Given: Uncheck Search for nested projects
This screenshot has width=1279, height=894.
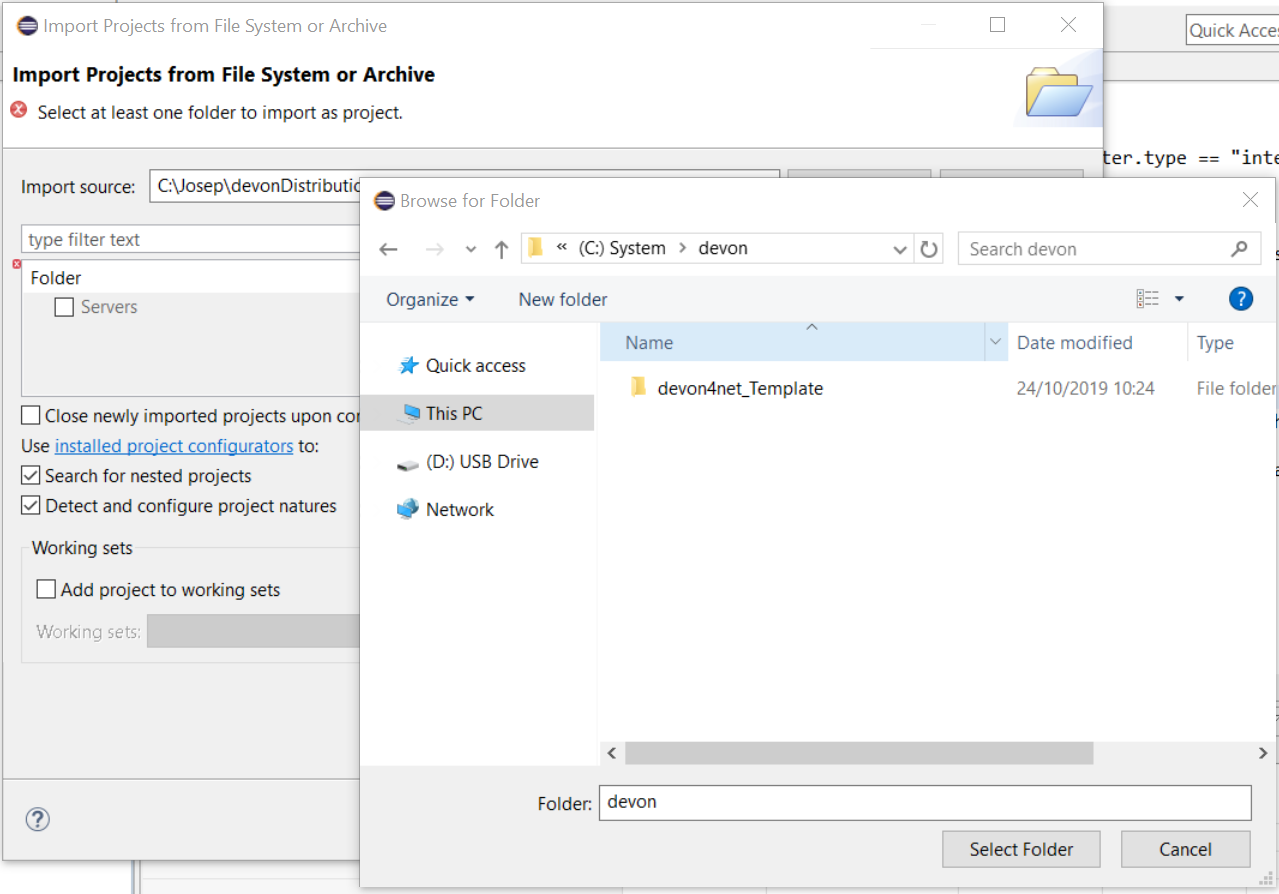Looking at the screenshot, I should (32, 476).
